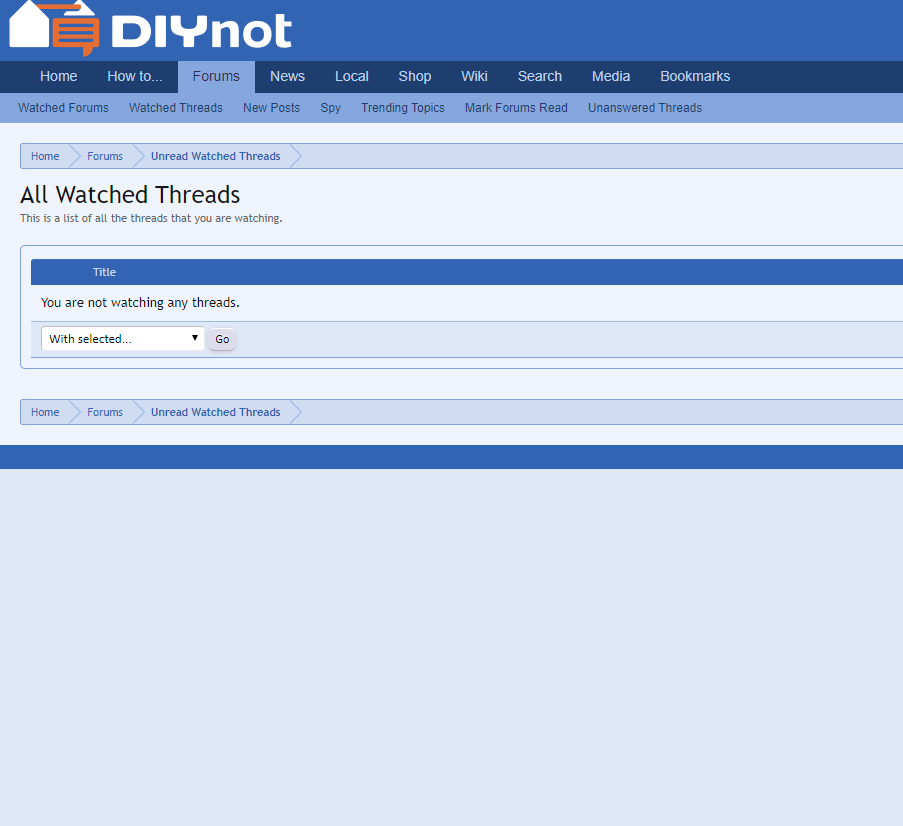This screenshot has width=903, height=826.
Task: Click Mark Forums Read
Action: click(x=516, y=108)
